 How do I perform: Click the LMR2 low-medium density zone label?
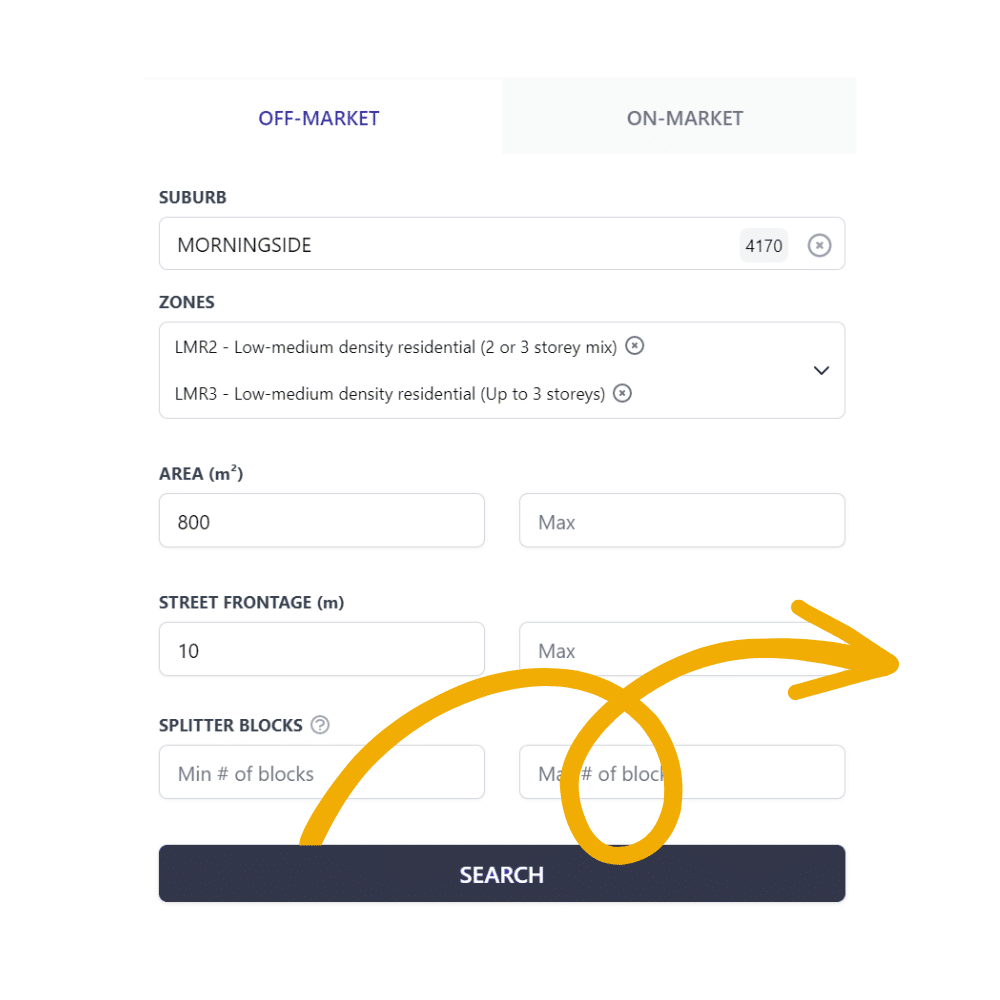pyautogui.click(x=395, y=347)
